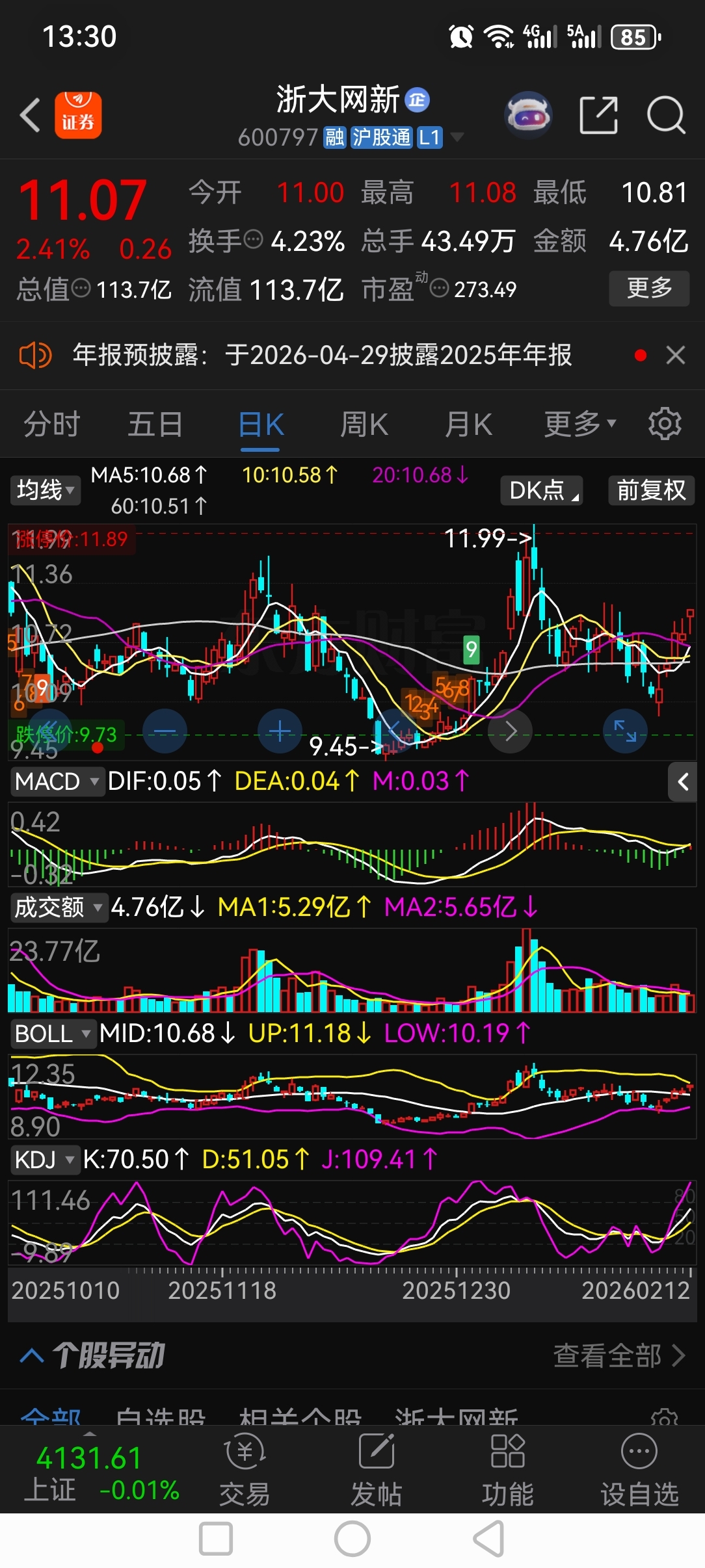The height and width of the screenshot is (1568, 705).
Task: Open the 成交额 indicator dropdown
Action: click(x=59, y=907)
